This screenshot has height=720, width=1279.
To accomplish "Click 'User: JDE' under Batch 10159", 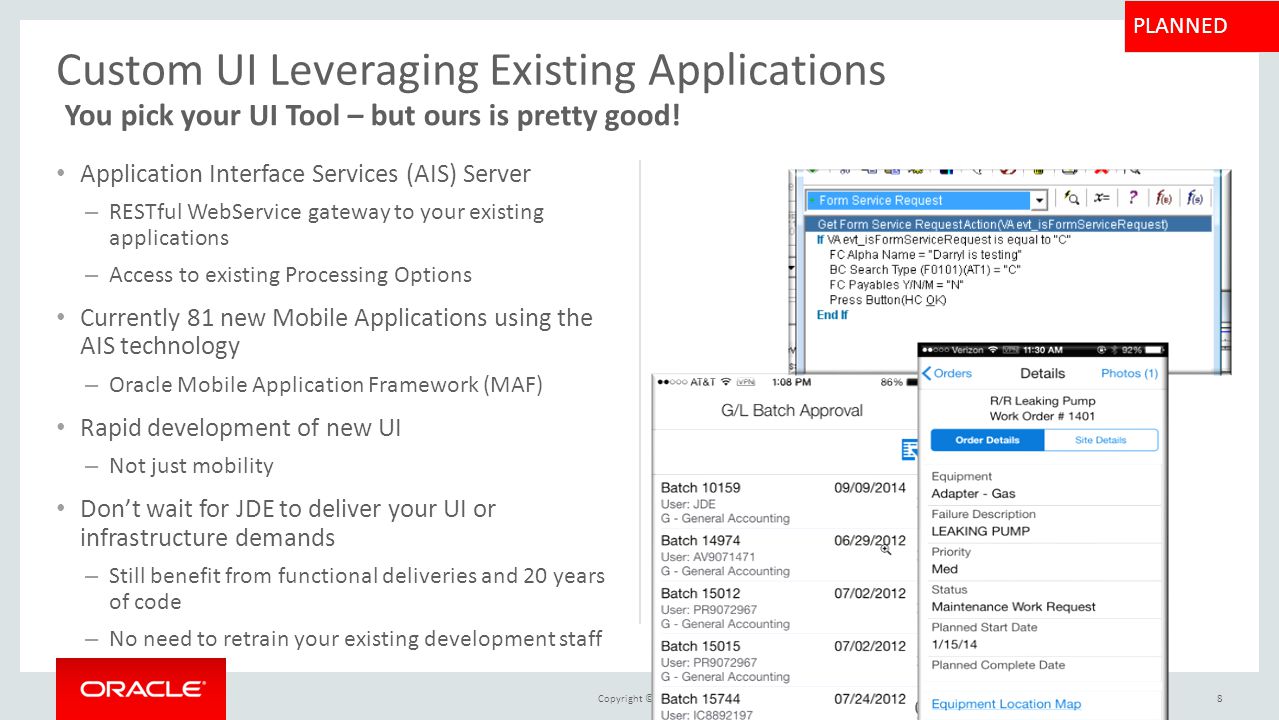I will tap(689, 504).
